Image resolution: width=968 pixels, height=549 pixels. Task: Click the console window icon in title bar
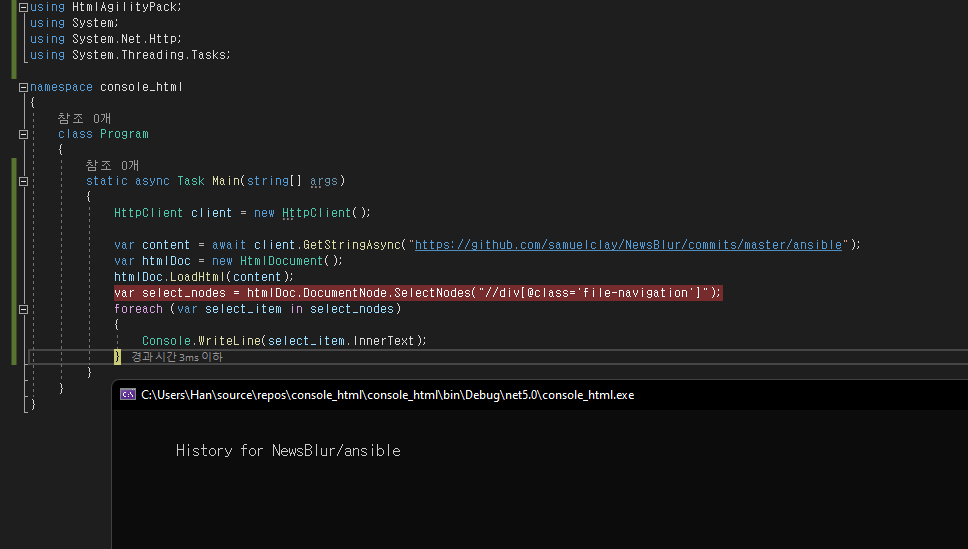coord(128,395)
